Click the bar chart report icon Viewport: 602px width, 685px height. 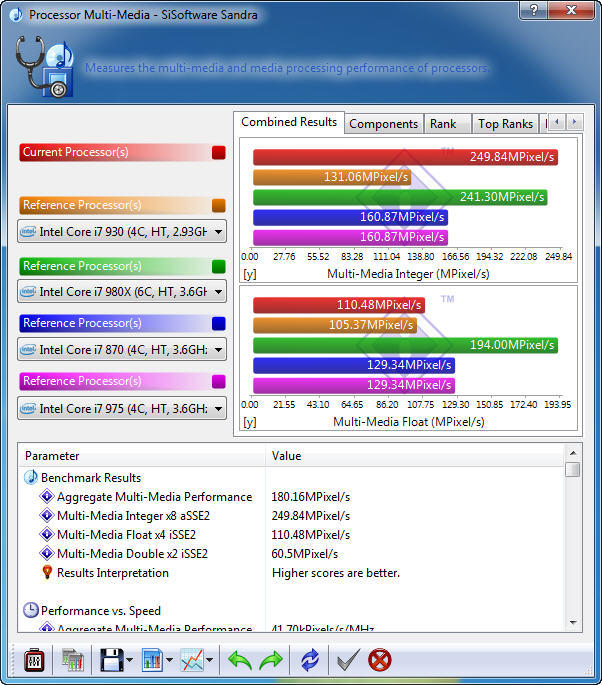point(152,660)
